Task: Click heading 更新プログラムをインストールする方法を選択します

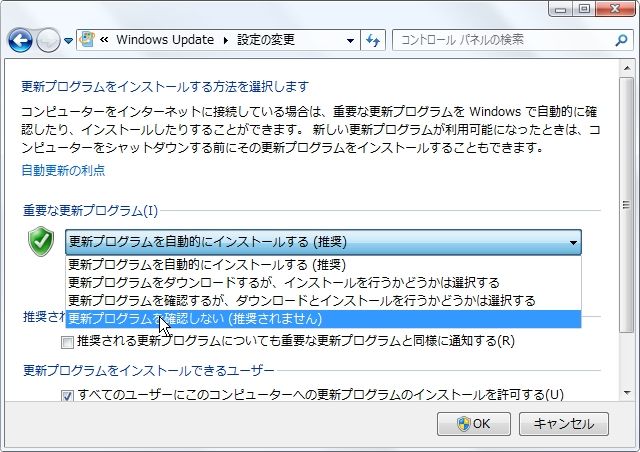Action: [x=165, y=87]
